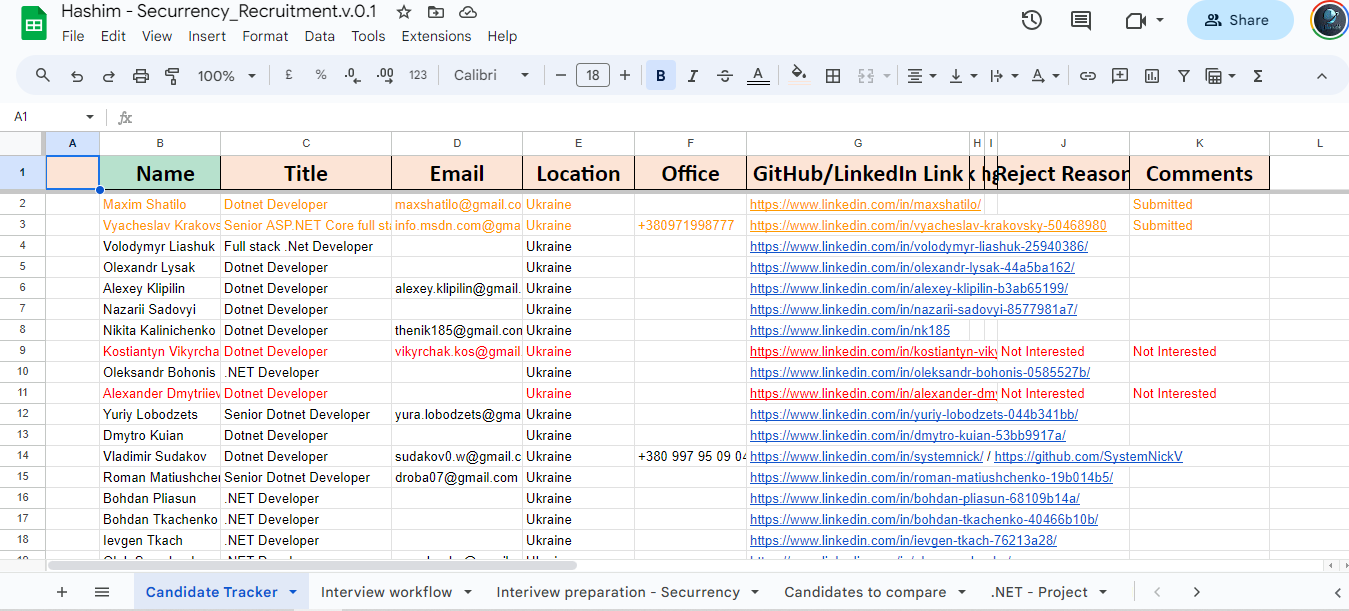Click the Insert chart icon
This screenshot has height=611, width=1349.
pos(1152,76)
